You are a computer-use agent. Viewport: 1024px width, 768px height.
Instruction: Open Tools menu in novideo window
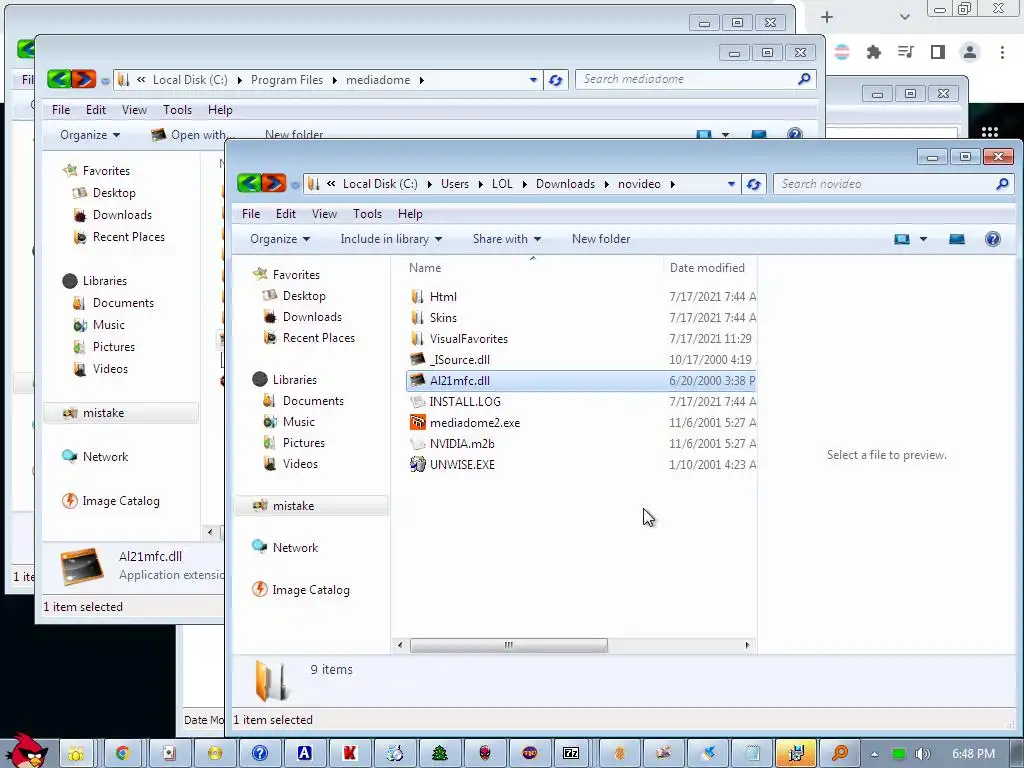(367, 214)
